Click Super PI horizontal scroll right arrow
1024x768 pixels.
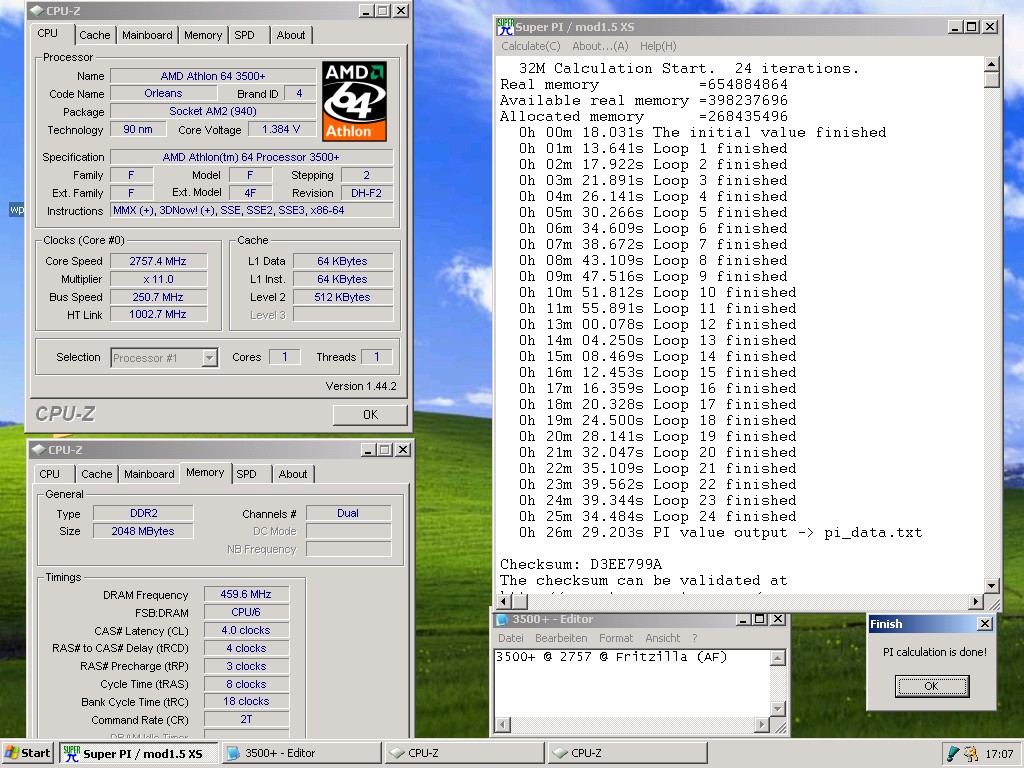(x=976, y=601)
